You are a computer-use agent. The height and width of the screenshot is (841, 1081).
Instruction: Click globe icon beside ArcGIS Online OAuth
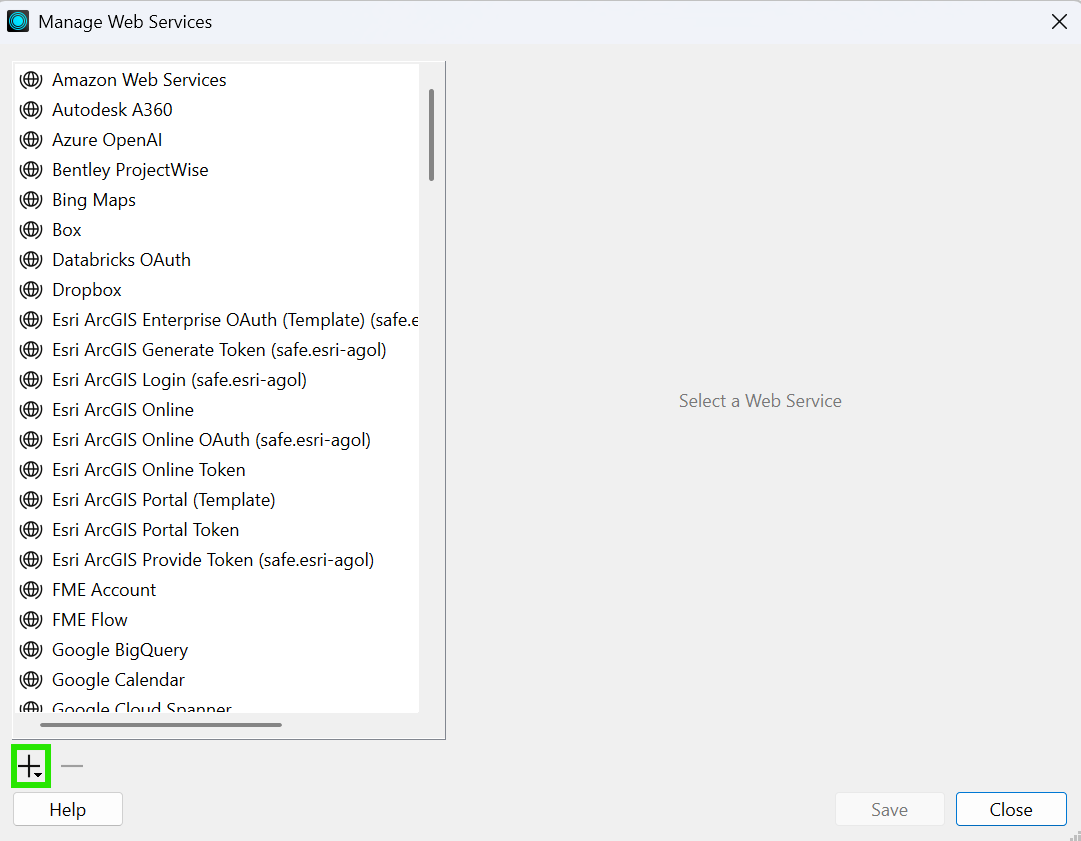pyautogui.click(x=31, y=440)
